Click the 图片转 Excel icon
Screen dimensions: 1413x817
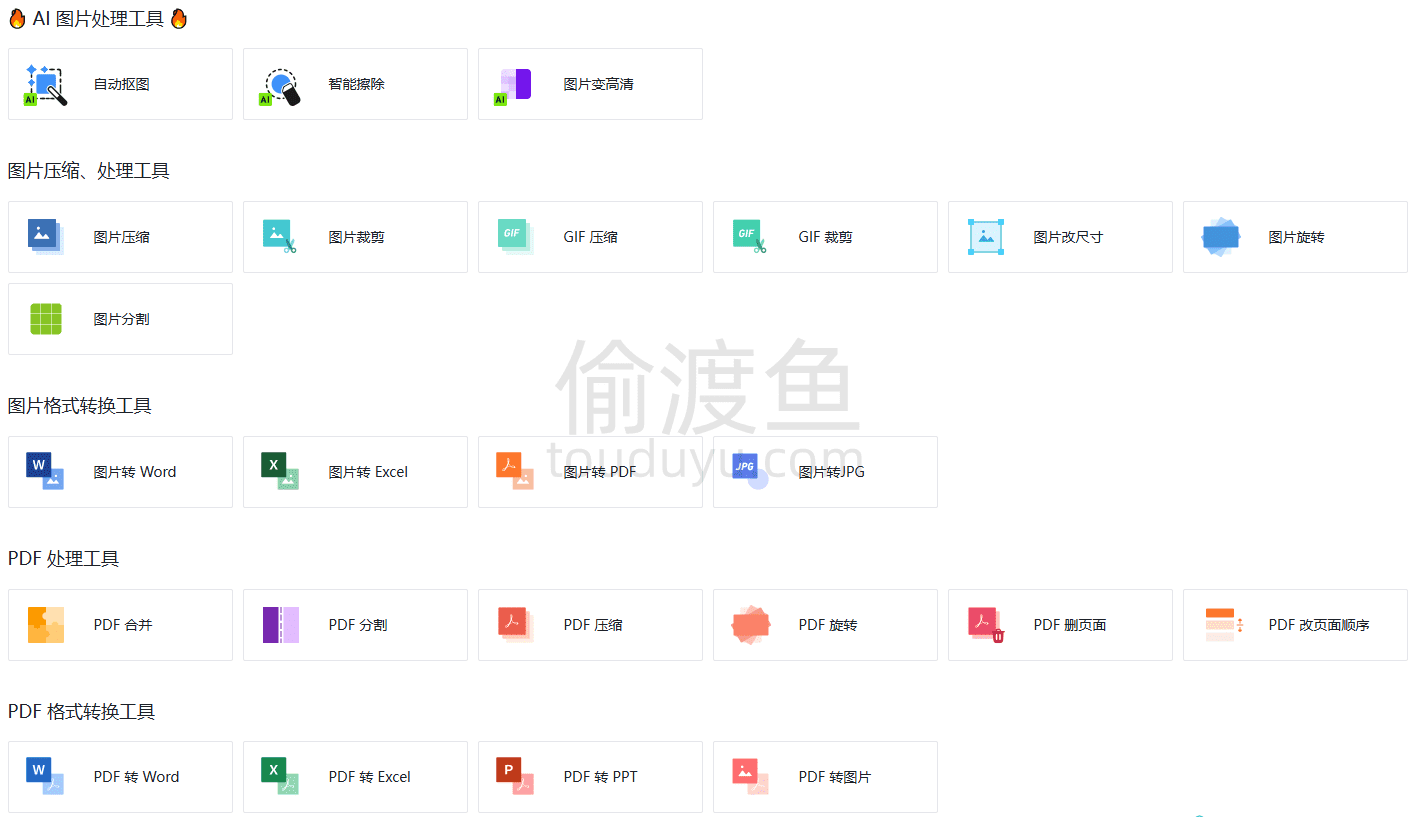(x=280, y=471)
